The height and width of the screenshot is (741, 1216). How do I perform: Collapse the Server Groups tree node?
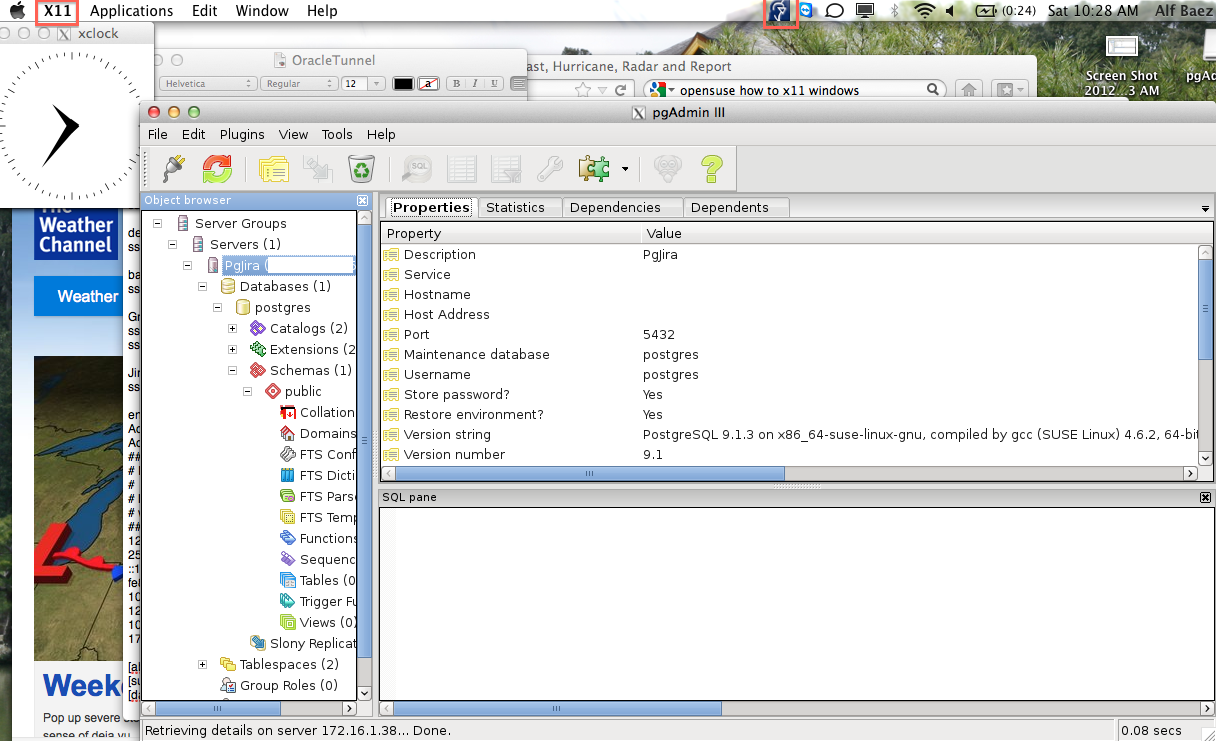pyautogui.click(x=158, y=223)
